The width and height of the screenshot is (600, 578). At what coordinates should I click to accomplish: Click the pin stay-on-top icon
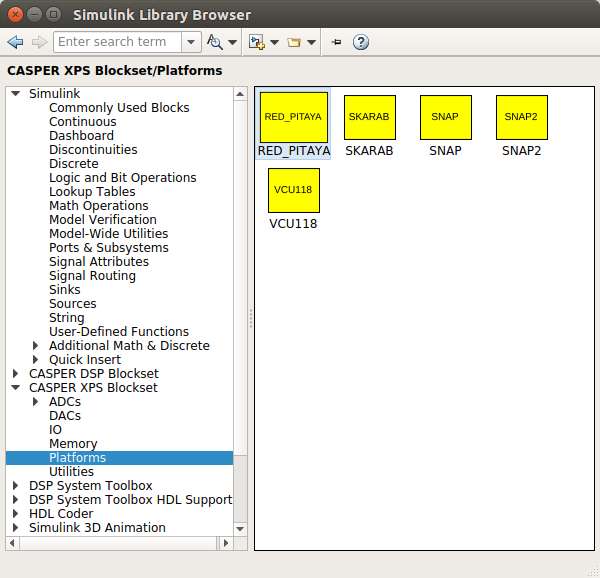pos(337,42)
